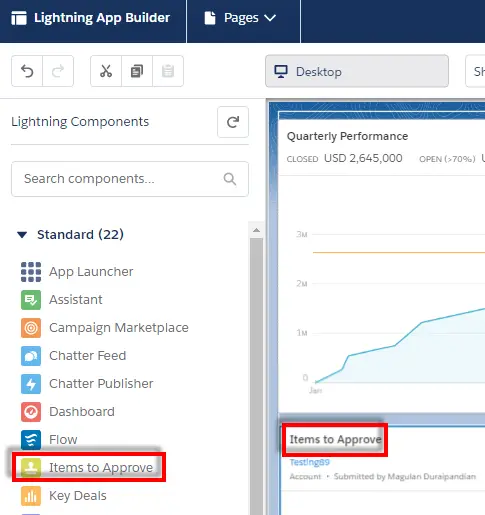Image resolution: width=485 pixels, height=515 pixels.
Task: Click the Redo arrow button
Action: 58,71
